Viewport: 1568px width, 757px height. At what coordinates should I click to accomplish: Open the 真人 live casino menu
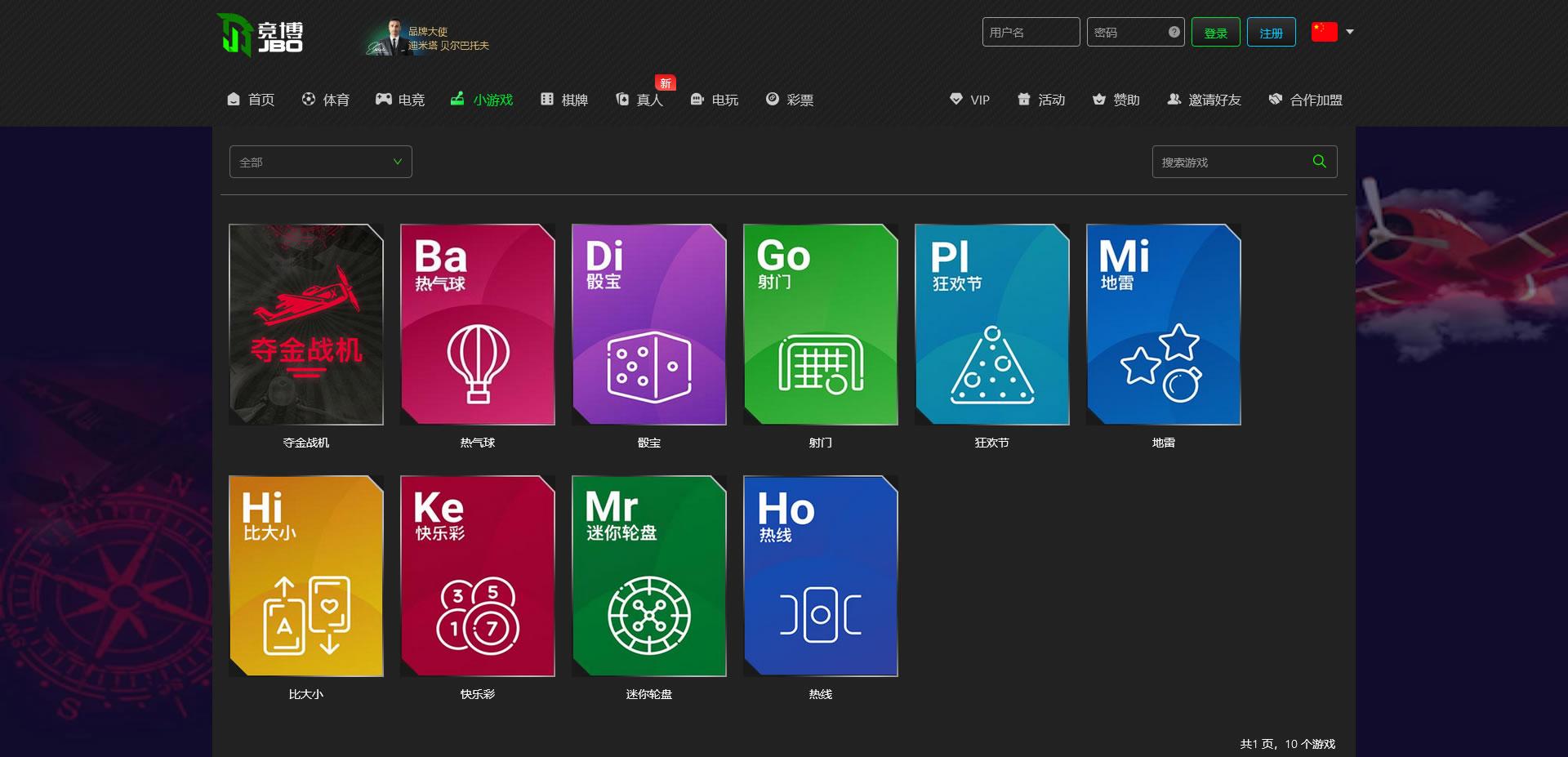639,100
